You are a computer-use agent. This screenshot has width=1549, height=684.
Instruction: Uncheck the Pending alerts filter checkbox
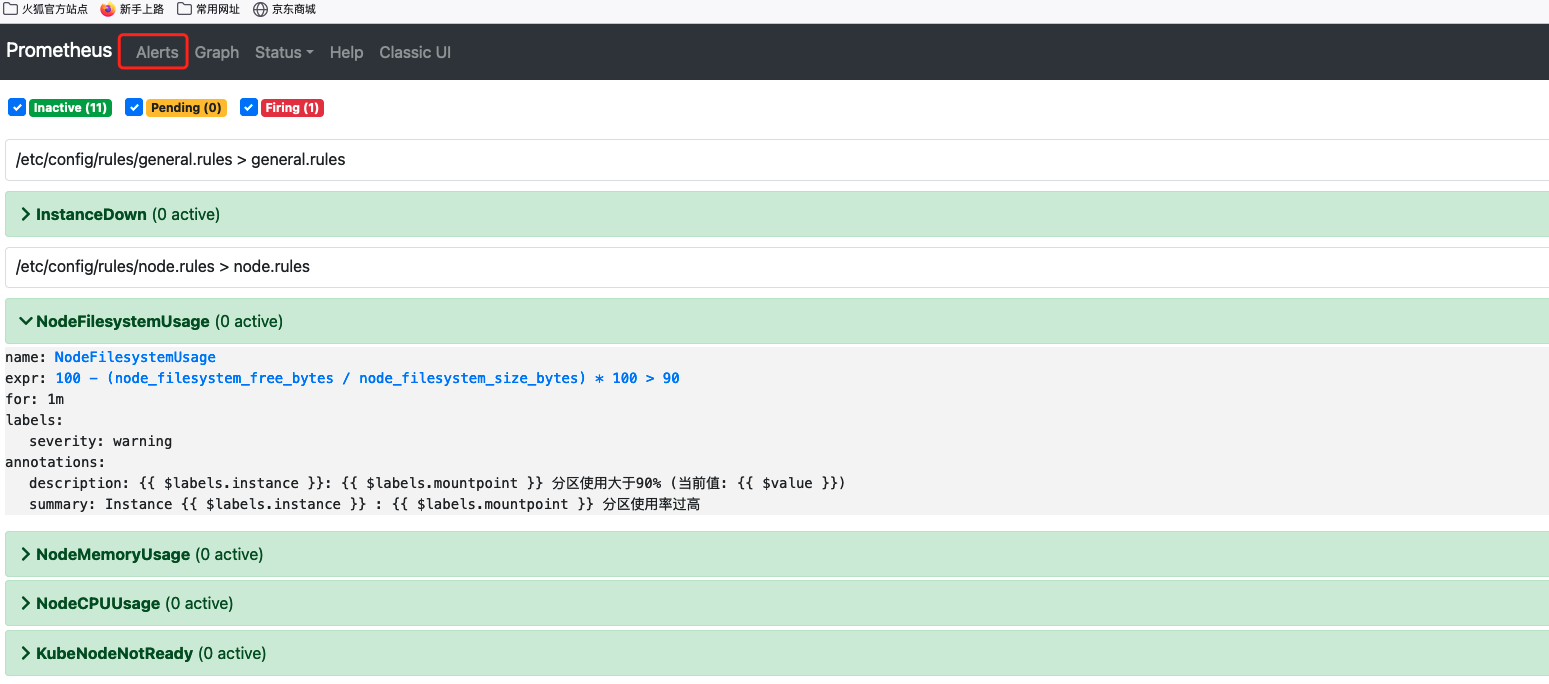tap(133, 107)
